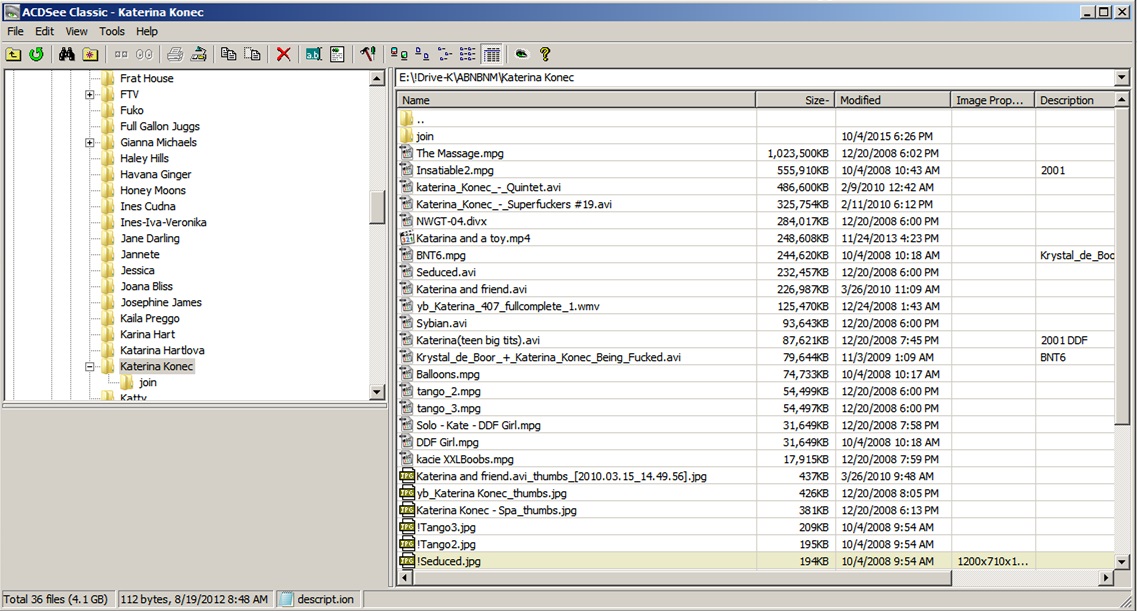The width and height of the screenshot is (1137, 611).
Task: Click the file list scroll-down arrow
Action: coord(1122,562)
